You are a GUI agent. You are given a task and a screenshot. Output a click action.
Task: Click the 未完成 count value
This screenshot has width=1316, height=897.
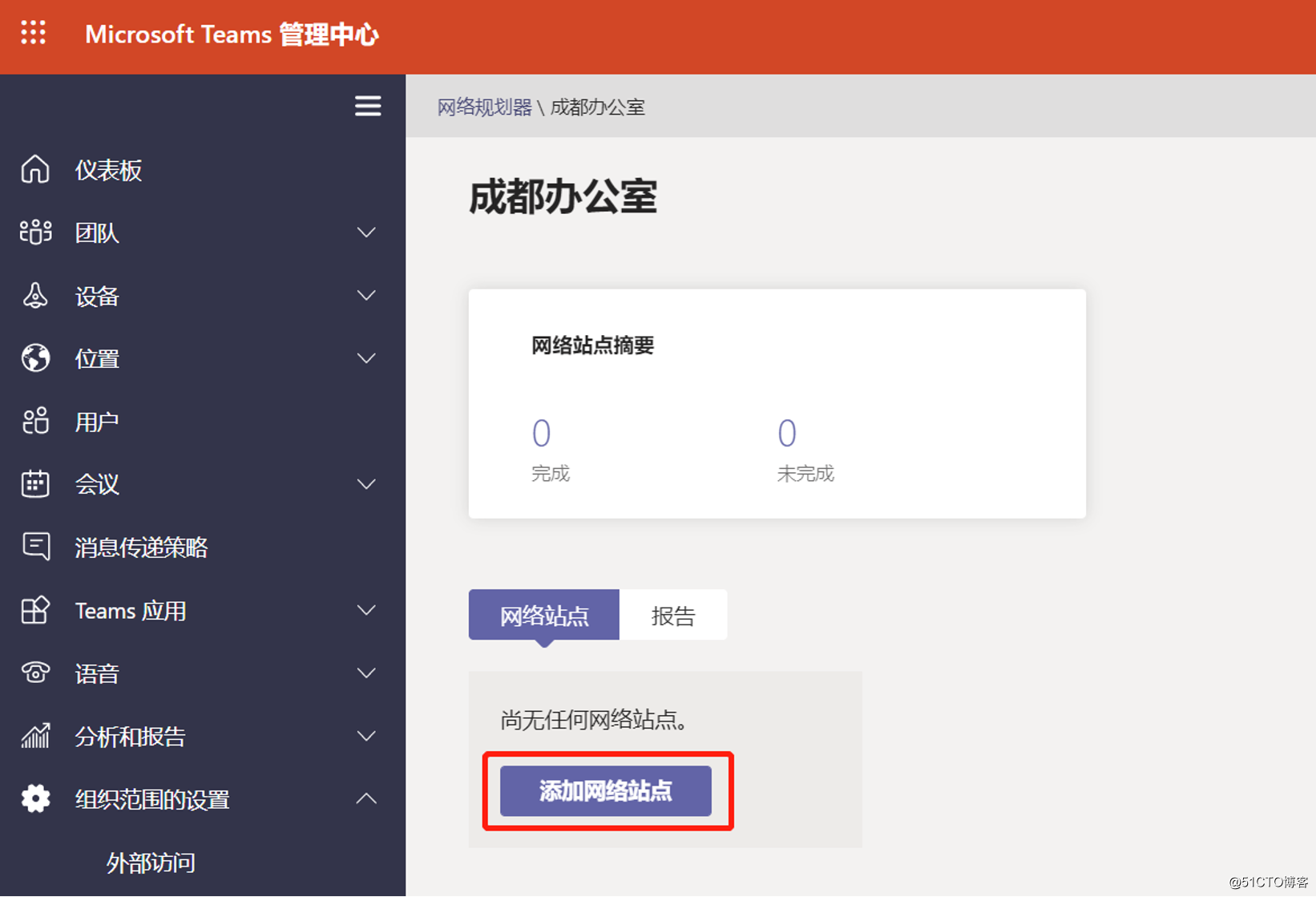coord(787,433)
